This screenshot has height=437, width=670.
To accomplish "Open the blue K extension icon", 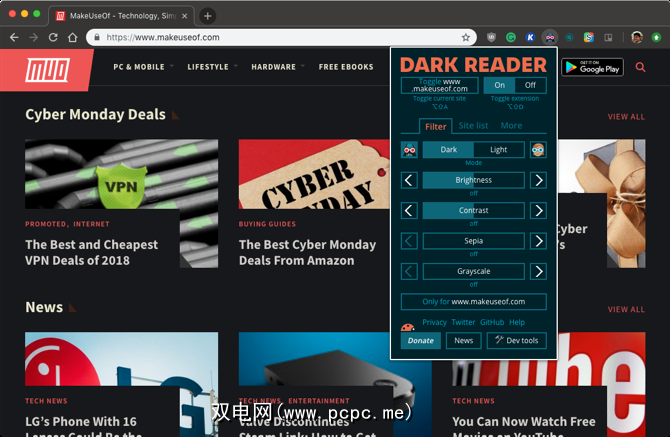I will [x=530, y=38].
